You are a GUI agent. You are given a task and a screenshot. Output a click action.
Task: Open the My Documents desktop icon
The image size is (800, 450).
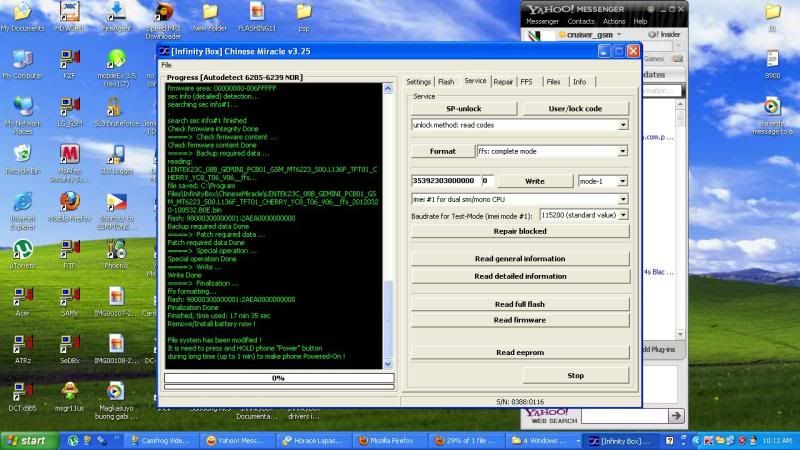22,16
